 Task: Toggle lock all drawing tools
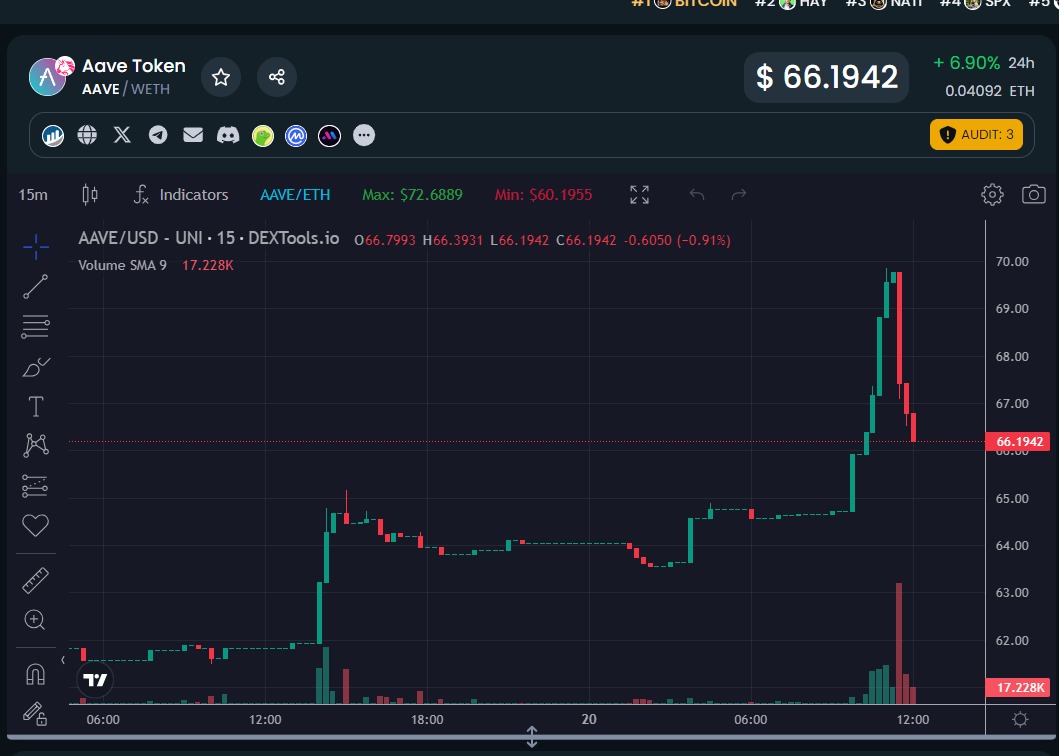(35, 713)
